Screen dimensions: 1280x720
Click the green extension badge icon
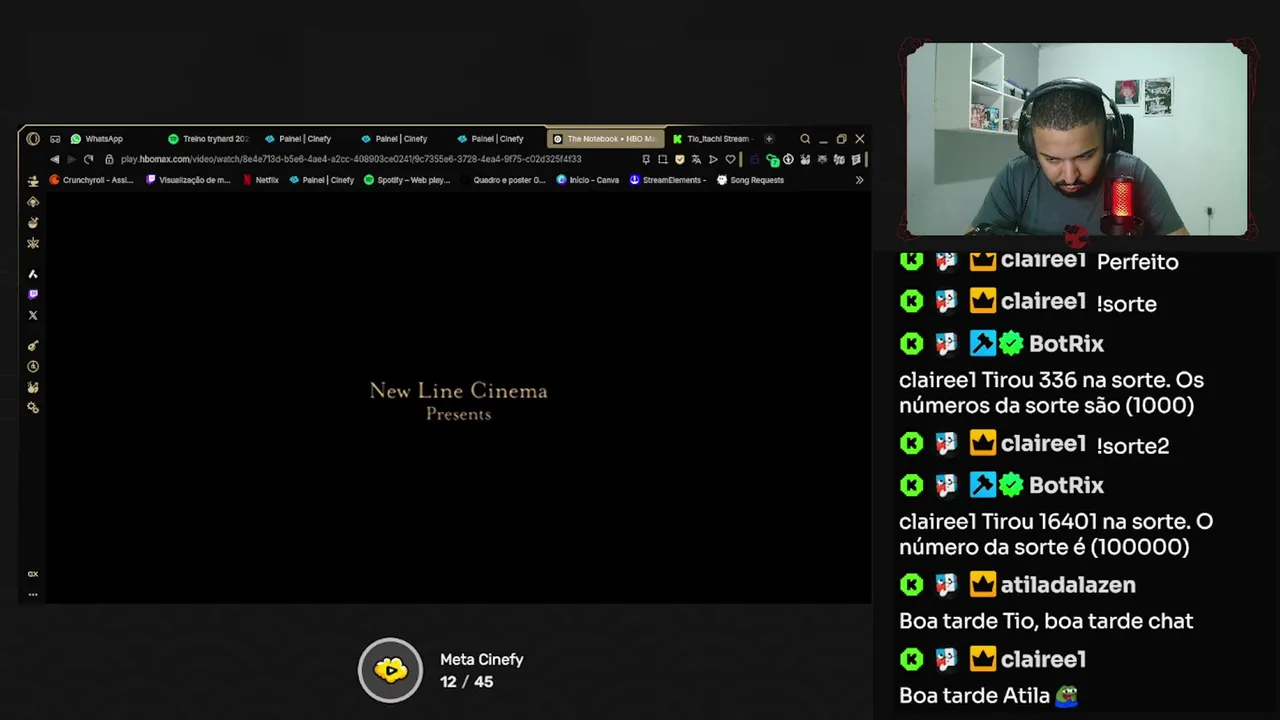(x=772, y=159)
